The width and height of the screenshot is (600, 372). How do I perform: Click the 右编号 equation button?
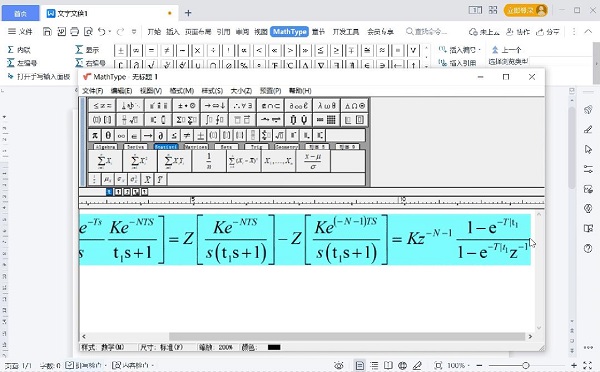90,63
